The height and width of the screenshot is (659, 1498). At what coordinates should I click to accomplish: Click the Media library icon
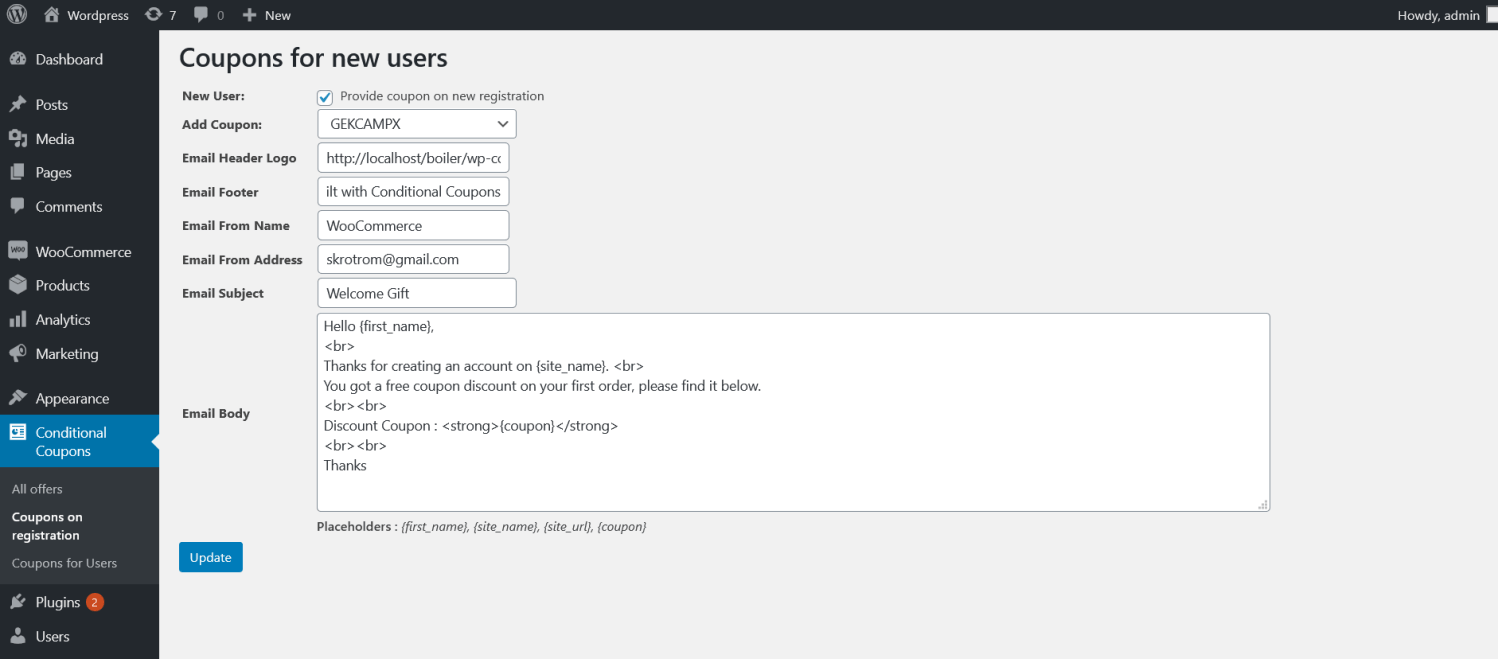[18, 138]
